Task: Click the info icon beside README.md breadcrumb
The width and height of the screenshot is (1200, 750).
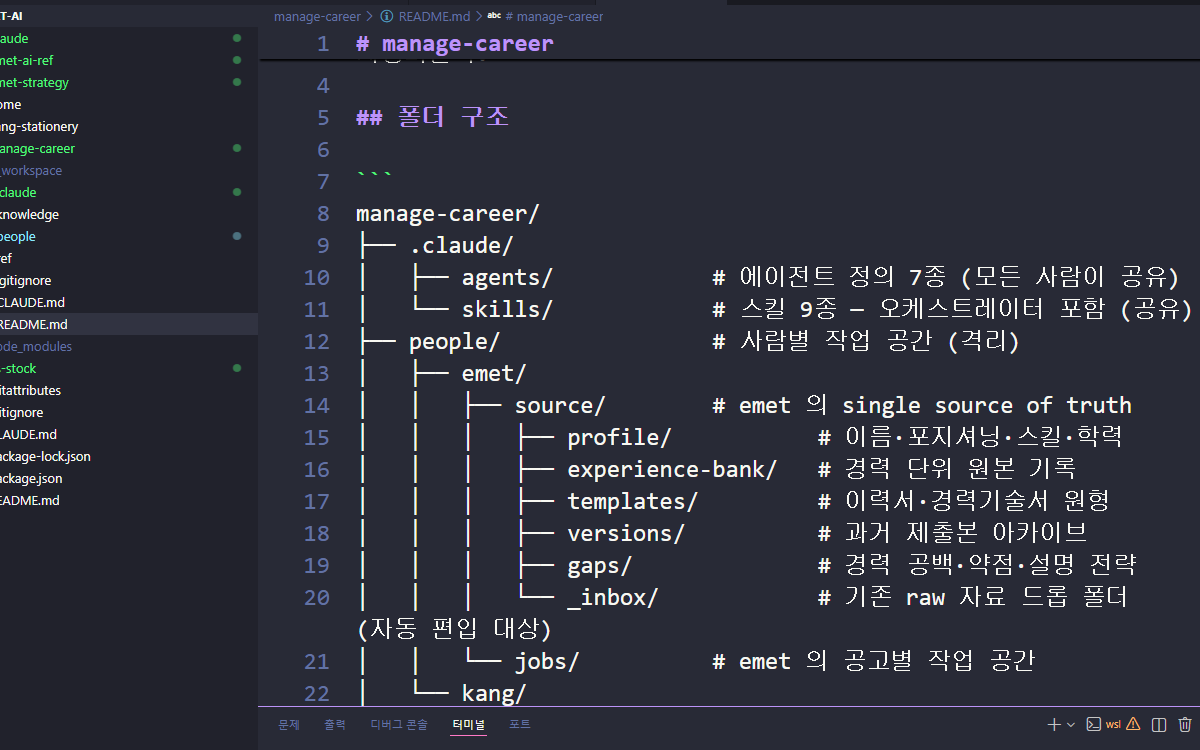Action: point(387,17)
